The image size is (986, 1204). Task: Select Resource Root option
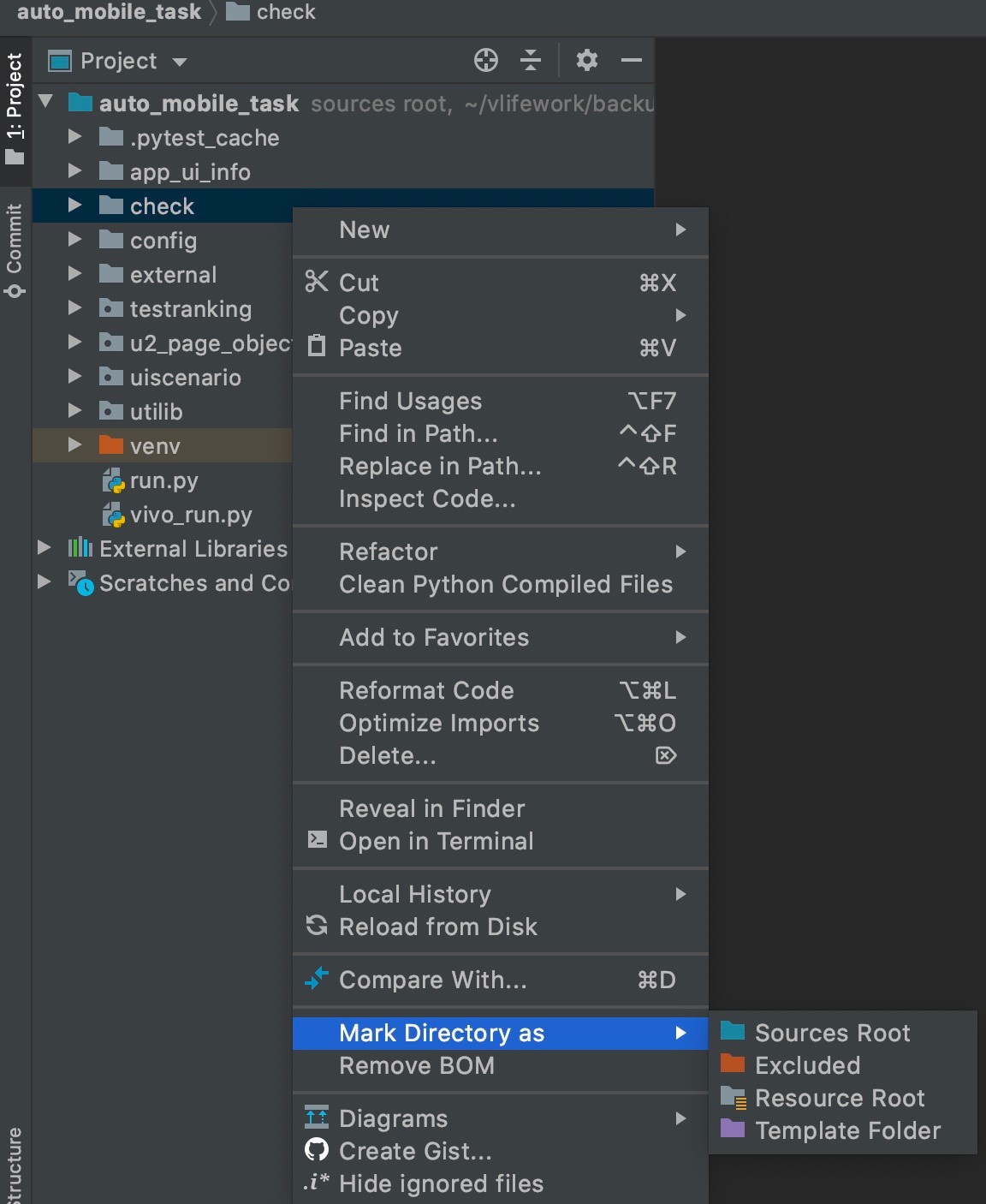click(839, 1098)
